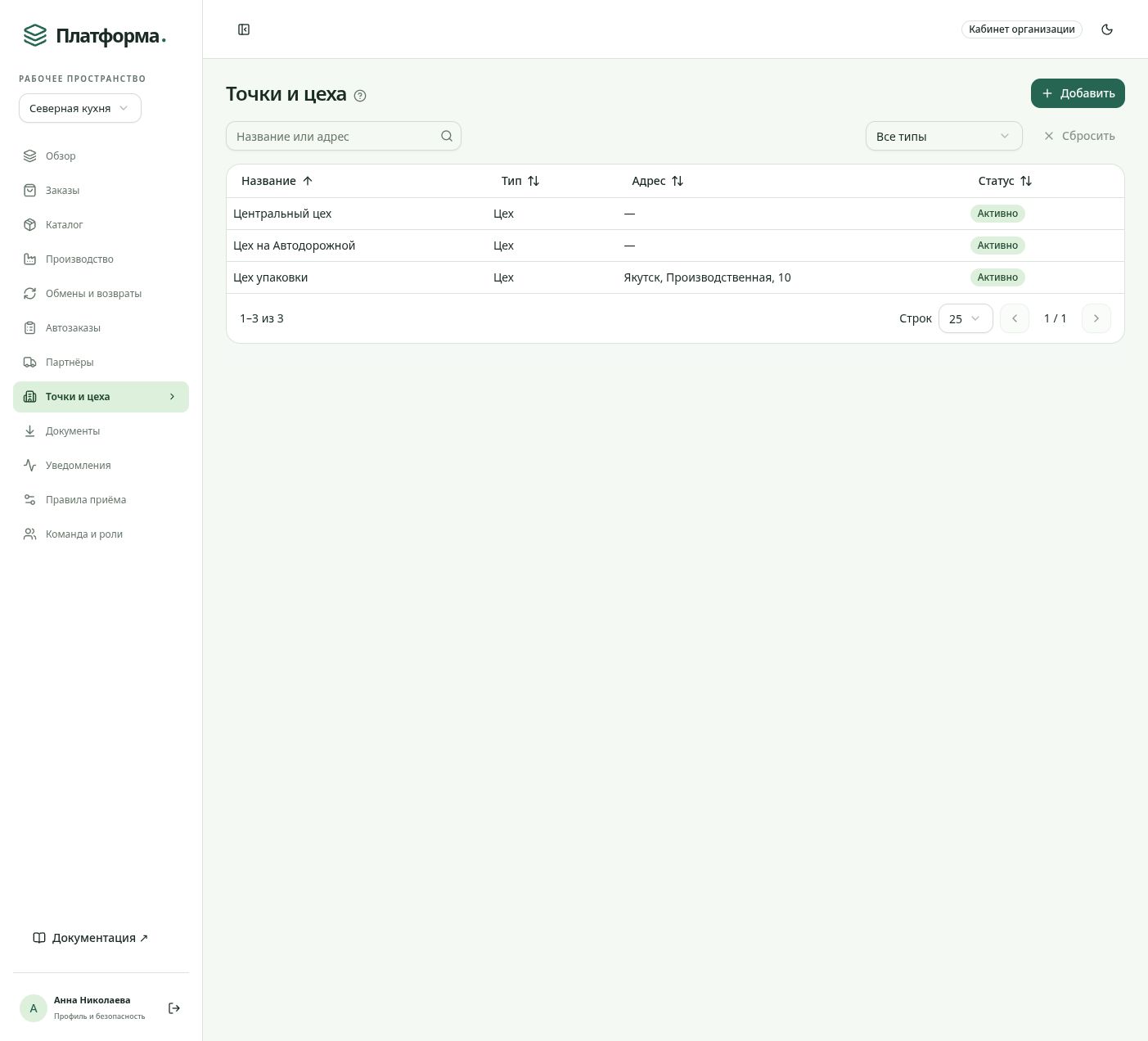The width and height of the screenshot is (1148, 1041).
Task: Sort table by Название column
Action: (x=277, y=181)
